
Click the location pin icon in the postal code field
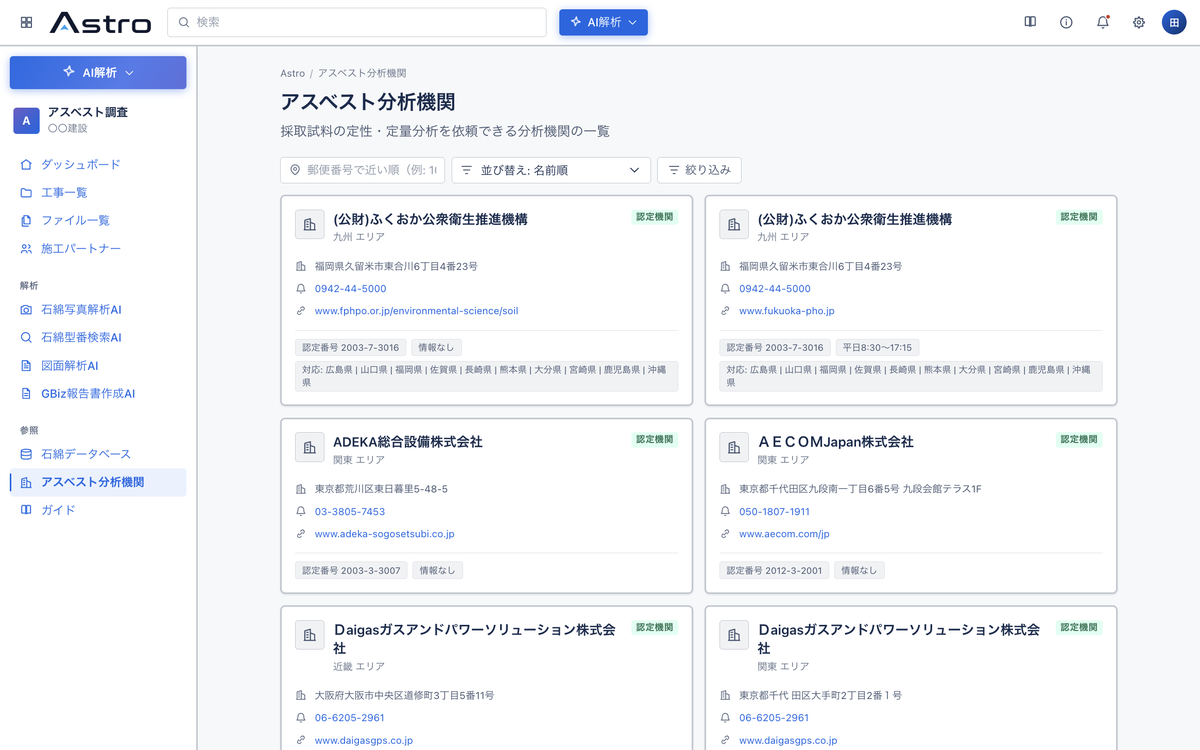(295, 170)
